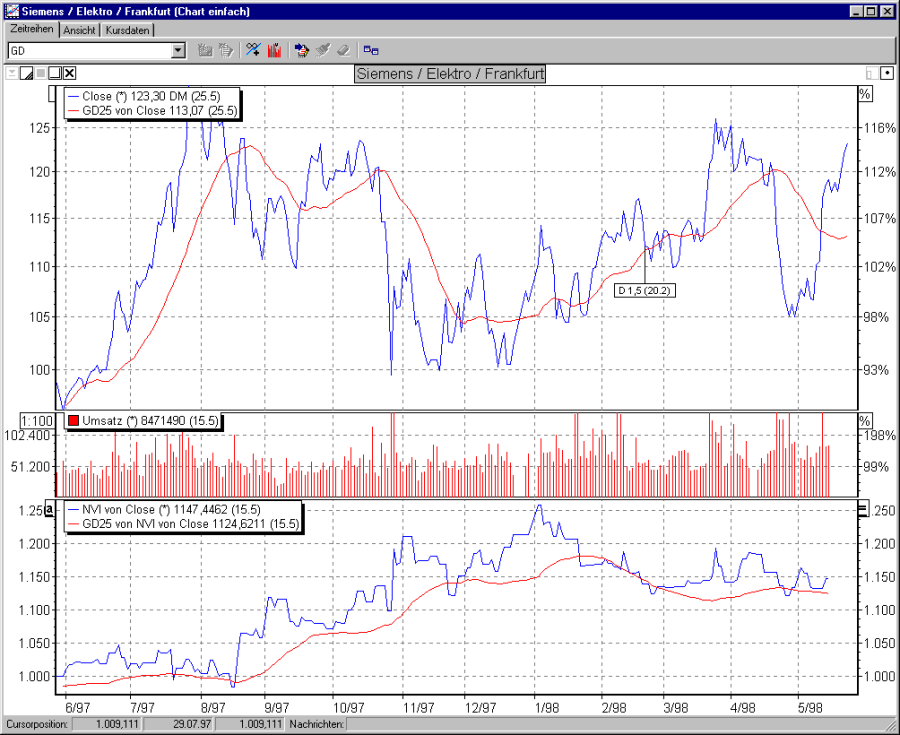The width and height of the screenshot is (900, 735).
Task: Toggle the gradient fill square above the chart
Action: [x=27, y=73]
